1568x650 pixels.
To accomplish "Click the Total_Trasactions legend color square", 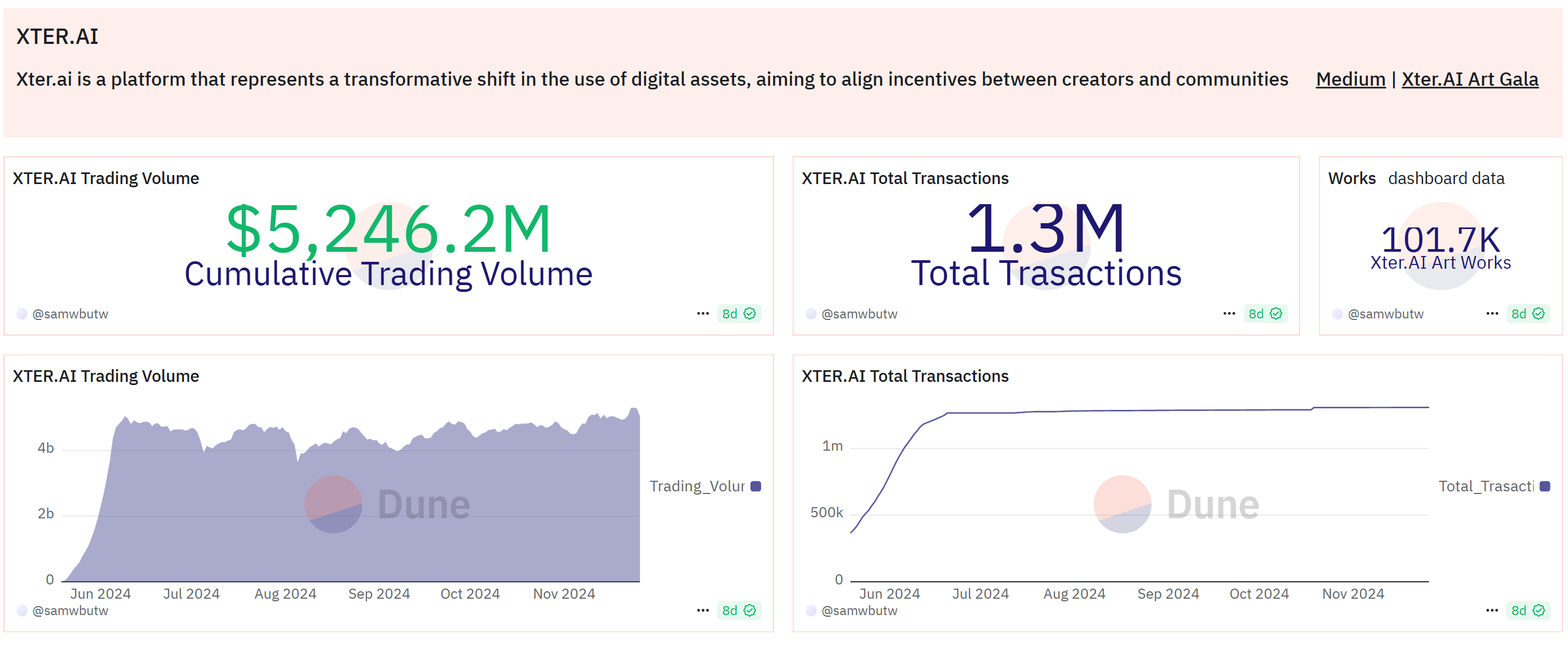I will (1544, 486).
